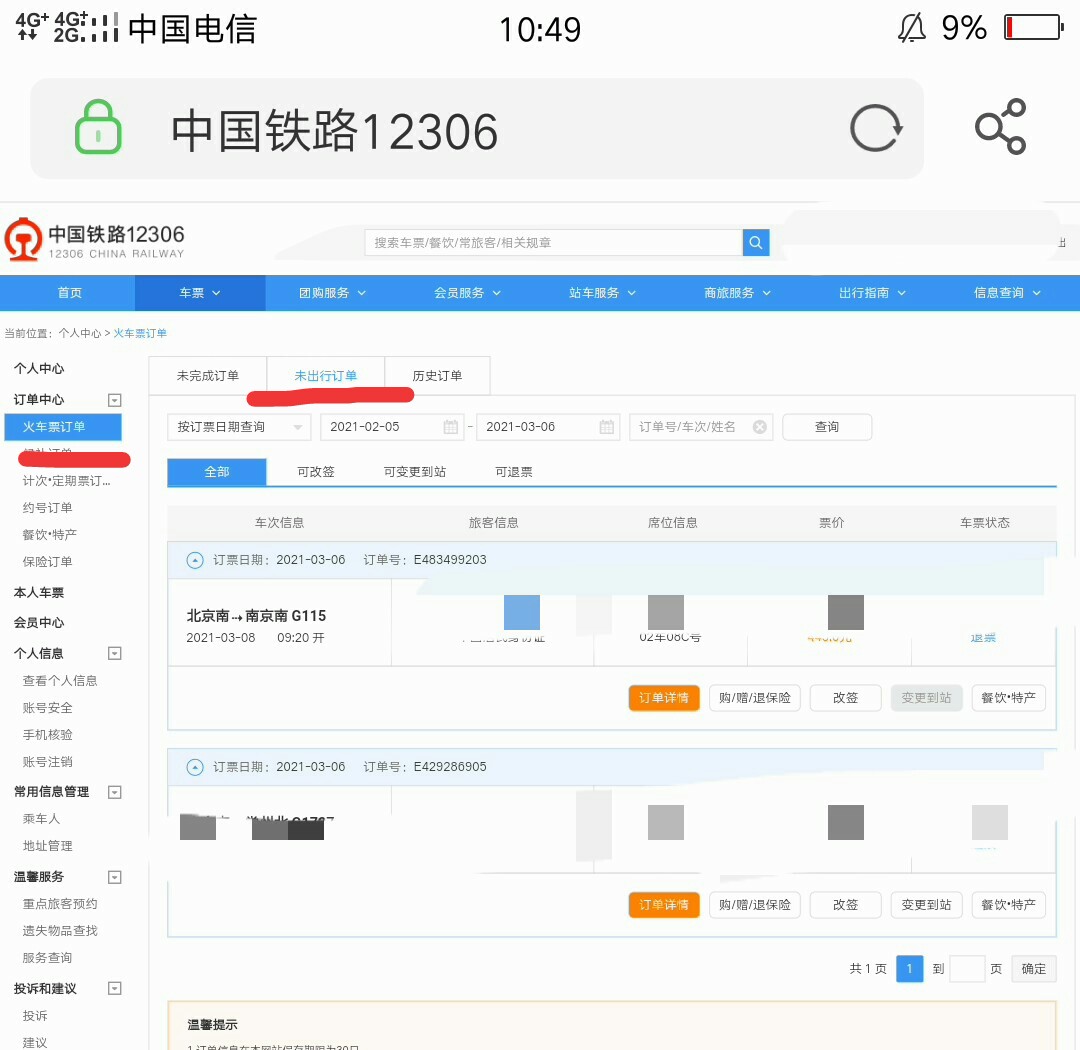Open 约号订单 in sidebar
This screenshot has width=1080, height=1050.
coord(48,508)
